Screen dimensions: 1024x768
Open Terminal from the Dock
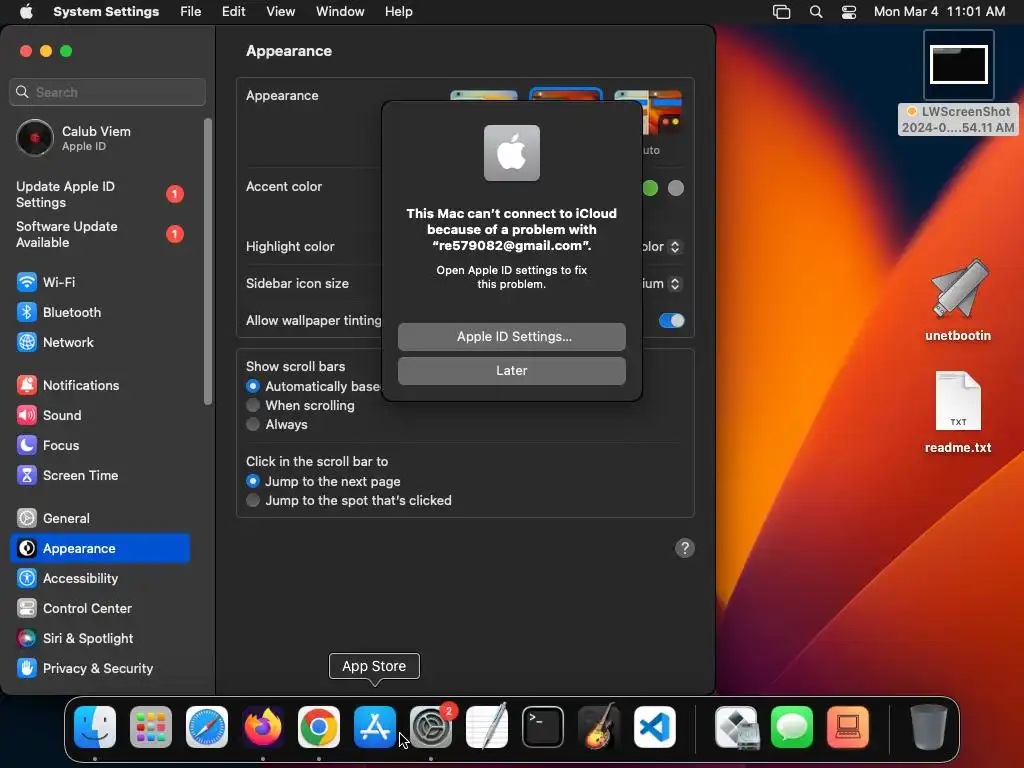pos(543,727)
